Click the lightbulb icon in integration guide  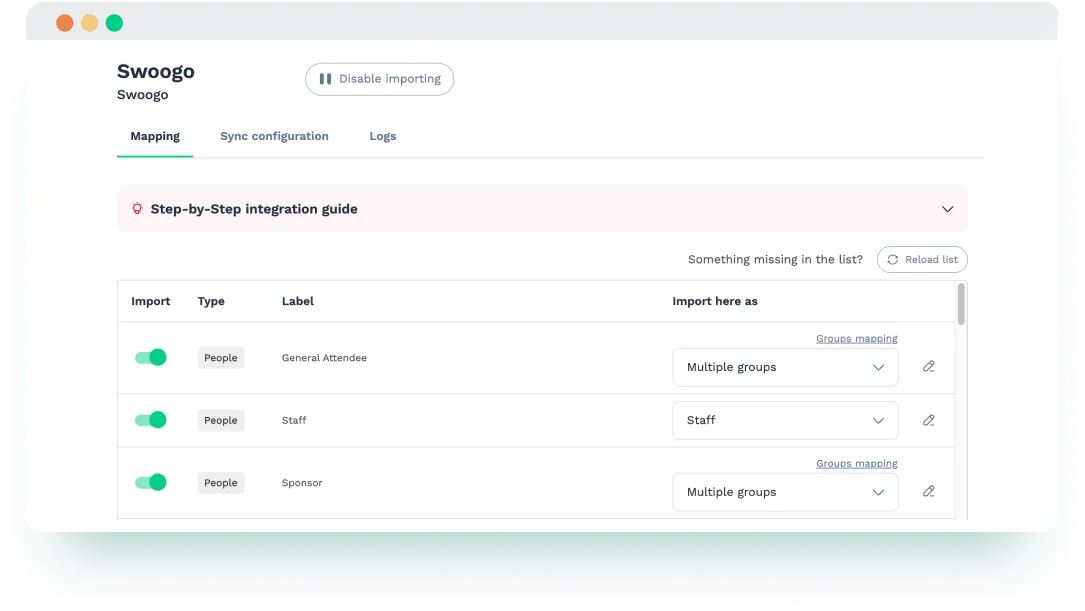137,208
